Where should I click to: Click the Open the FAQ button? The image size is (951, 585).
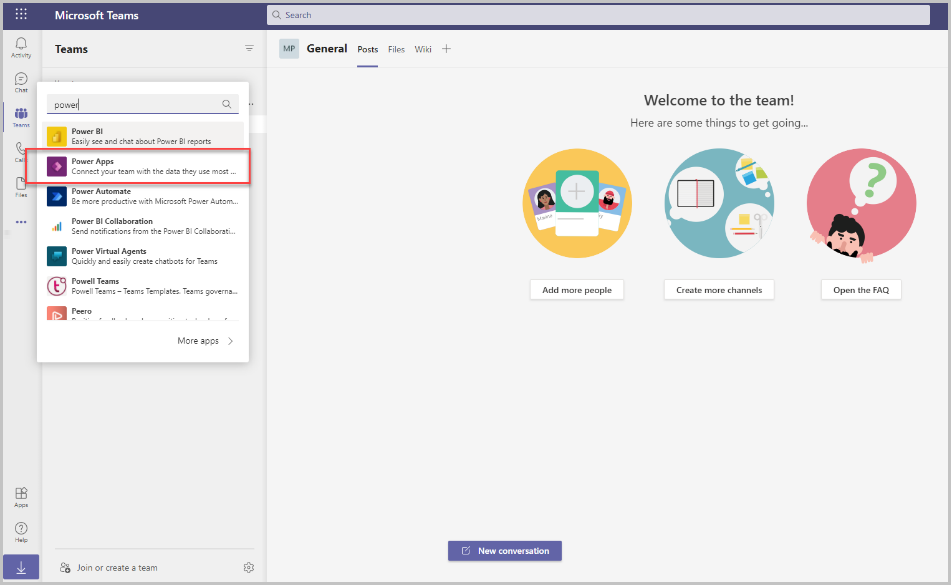coord(860,289)
